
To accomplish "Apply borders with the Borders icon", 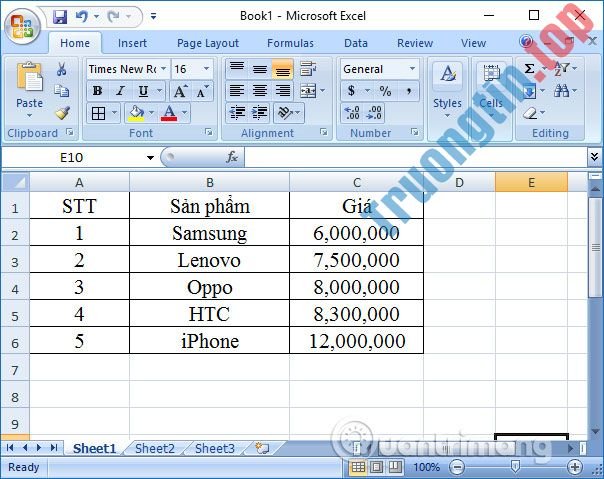I will (98, 113).
